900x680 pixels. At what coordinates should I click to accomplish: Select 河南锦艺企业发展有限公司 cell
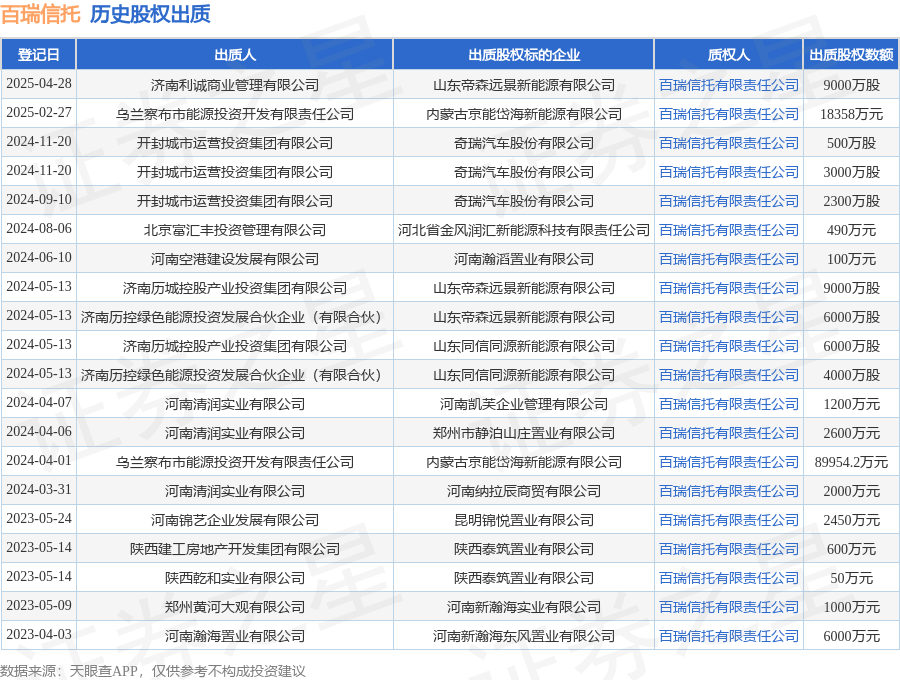tap(235, 520)
